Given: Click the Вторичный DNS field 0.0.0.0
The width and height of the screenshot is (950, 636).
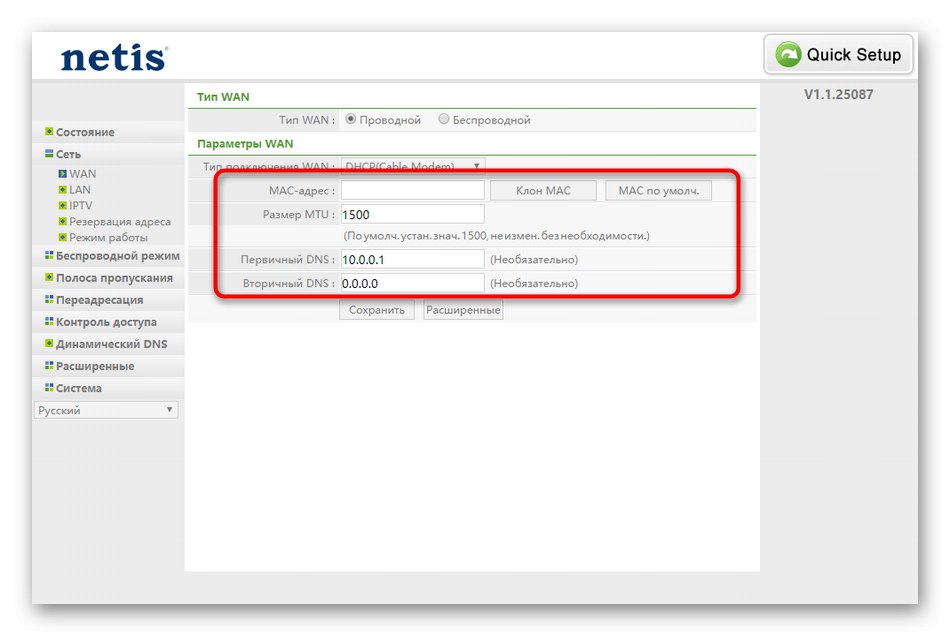Looking at the screenshot, I should coord(413,283).
